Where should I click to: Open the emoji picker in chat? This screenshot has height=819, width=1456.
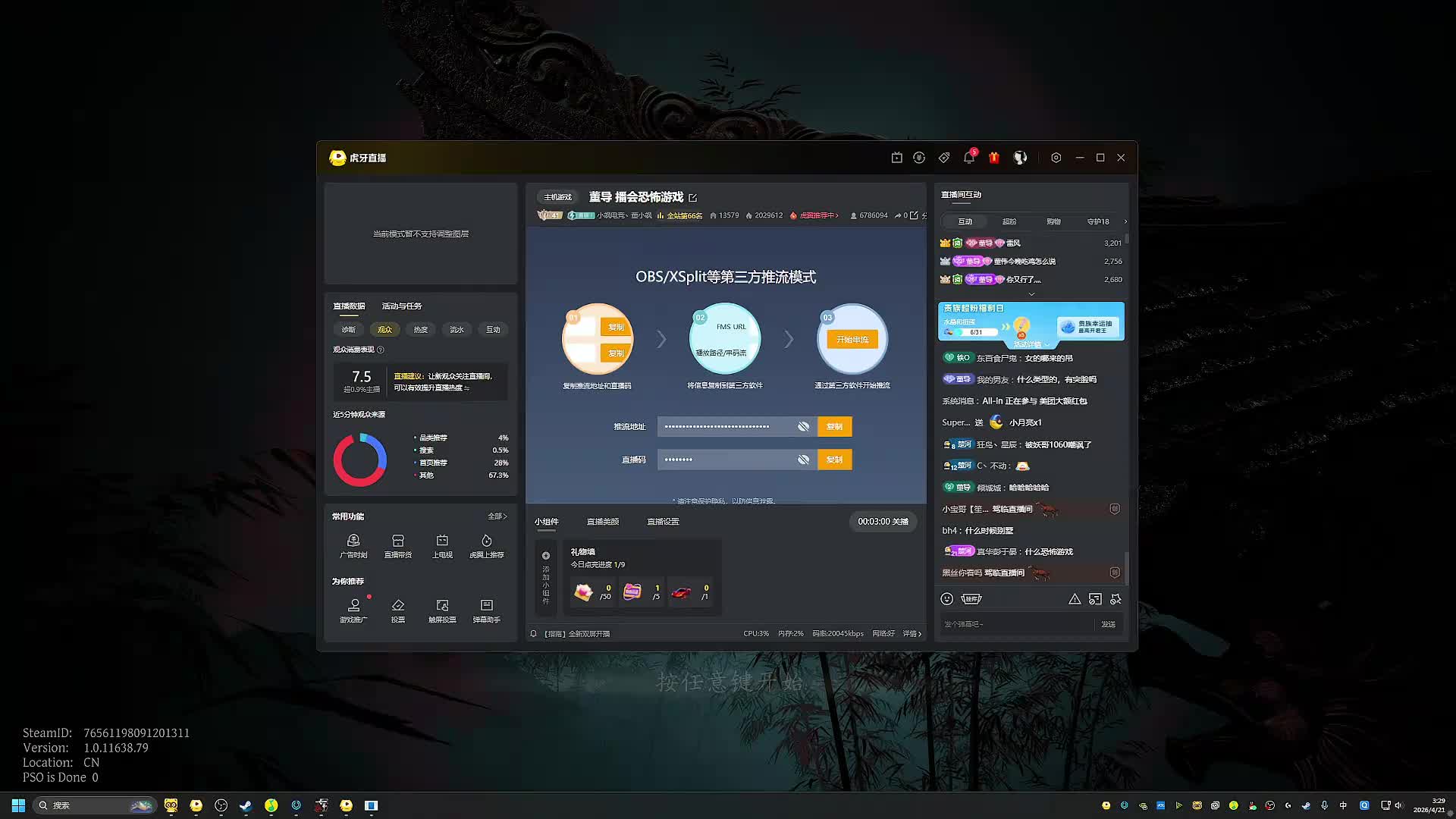(946, 599)
